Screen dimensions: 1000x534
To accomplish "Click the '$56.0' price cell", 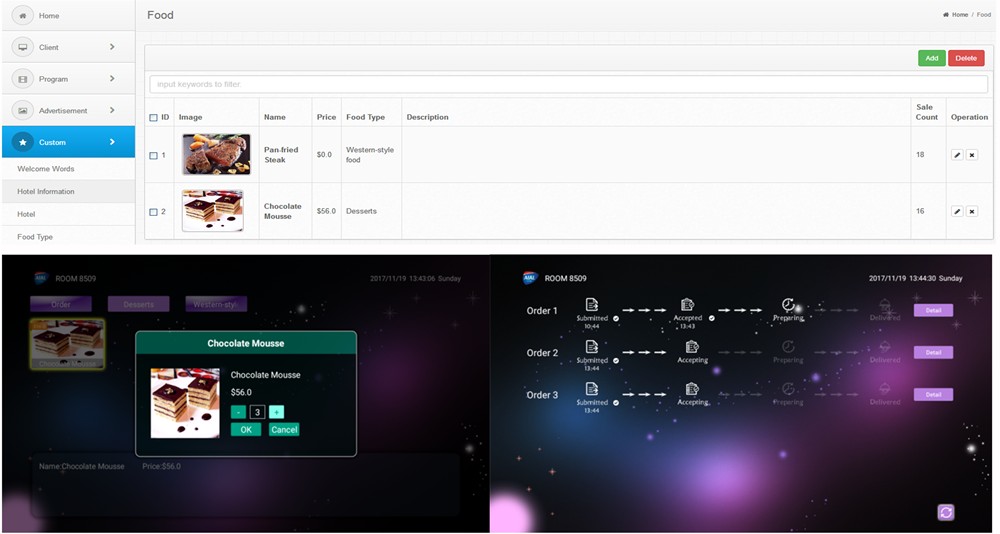I will [x=326, y=211].
